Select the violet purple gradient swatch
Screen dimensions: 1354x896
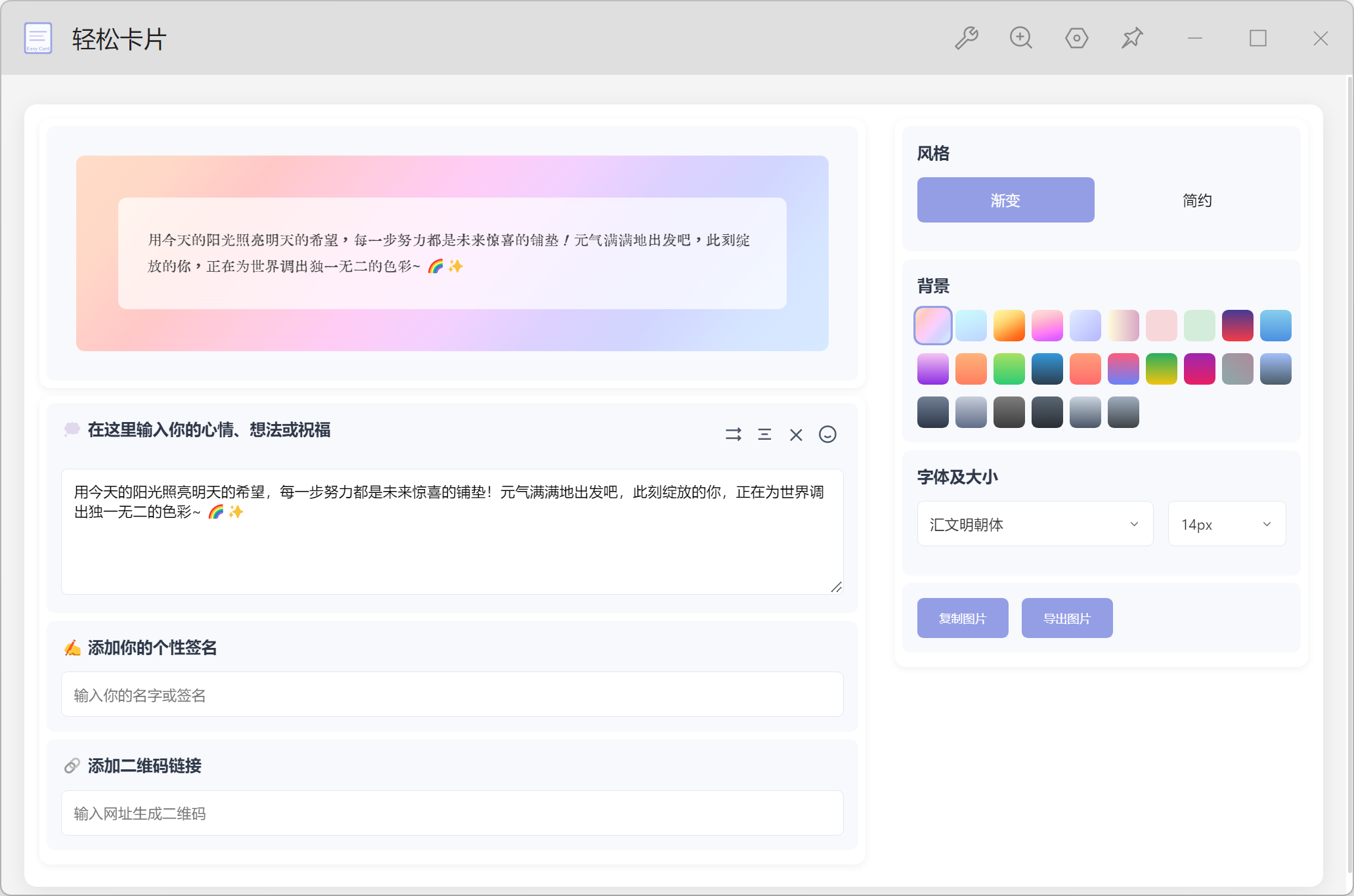(933, 369)
